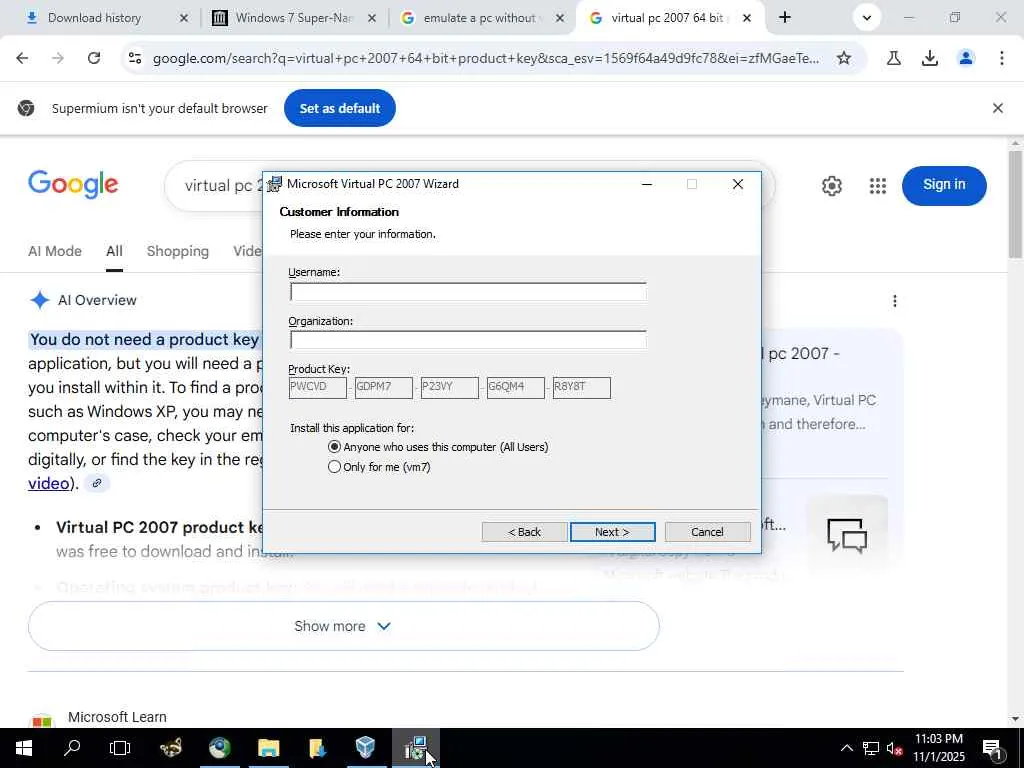Go back in the browser
This screenshot has height=768, width=1024.
[22, 58]
